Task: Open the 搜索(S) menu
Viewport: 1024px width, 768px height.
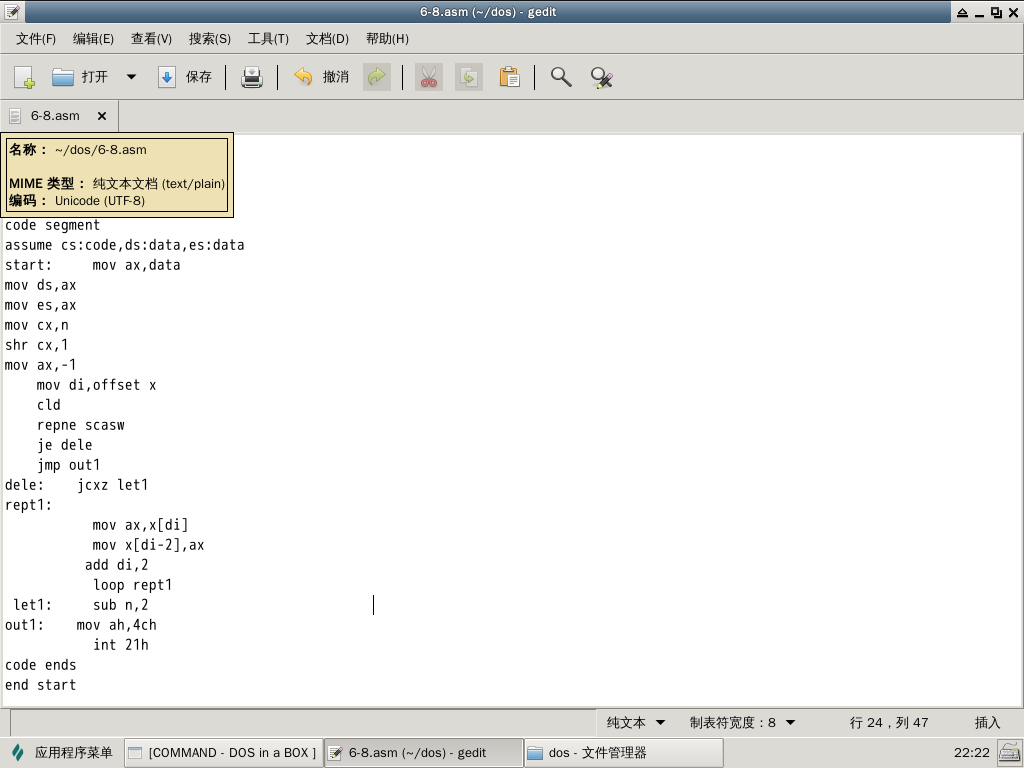Action: coord(210,38)
